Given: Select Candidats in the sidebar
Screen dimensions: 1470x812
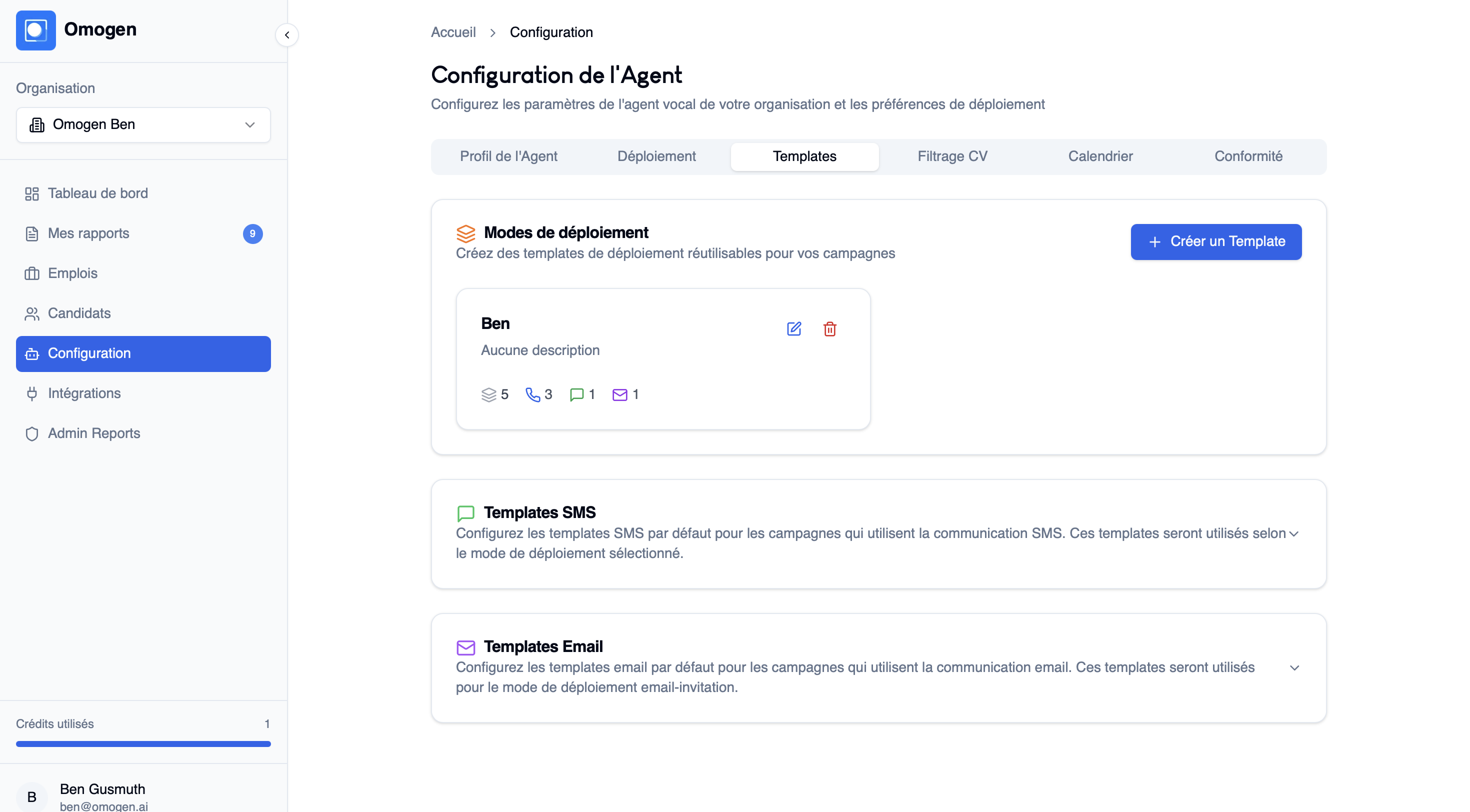Looking at the screenshot, I should 79,313.
